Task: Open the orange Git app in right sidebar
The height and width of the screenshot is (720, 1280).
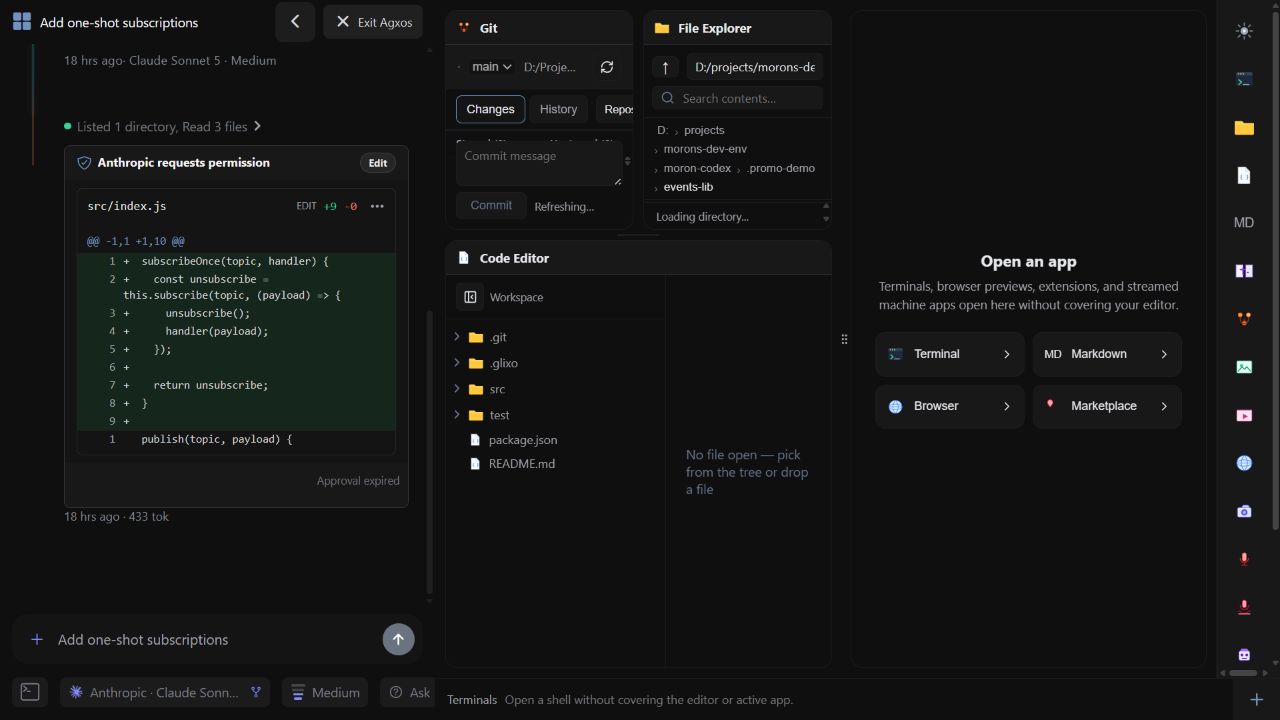Action: tap(1244, 319)
